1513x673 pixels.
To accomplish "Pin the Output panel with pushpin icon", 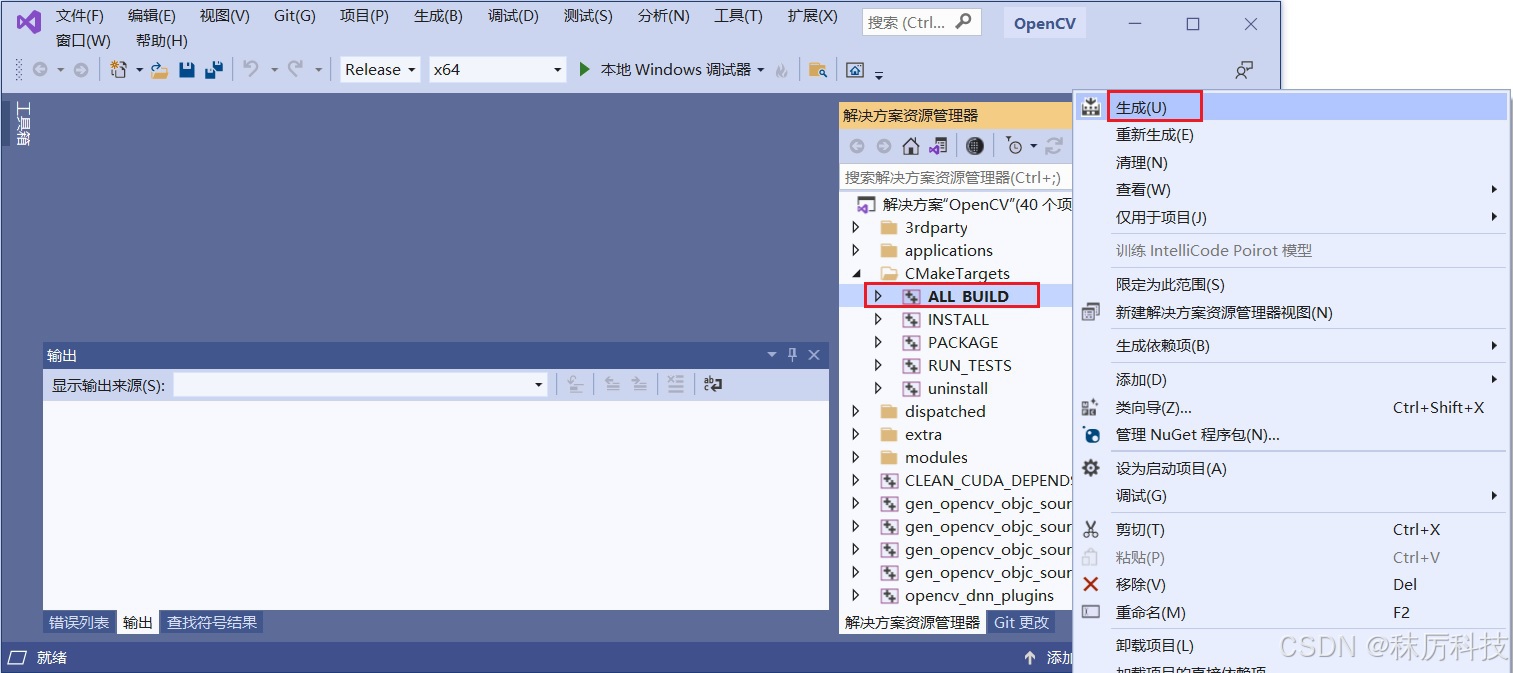I will [x=793, y=355].
